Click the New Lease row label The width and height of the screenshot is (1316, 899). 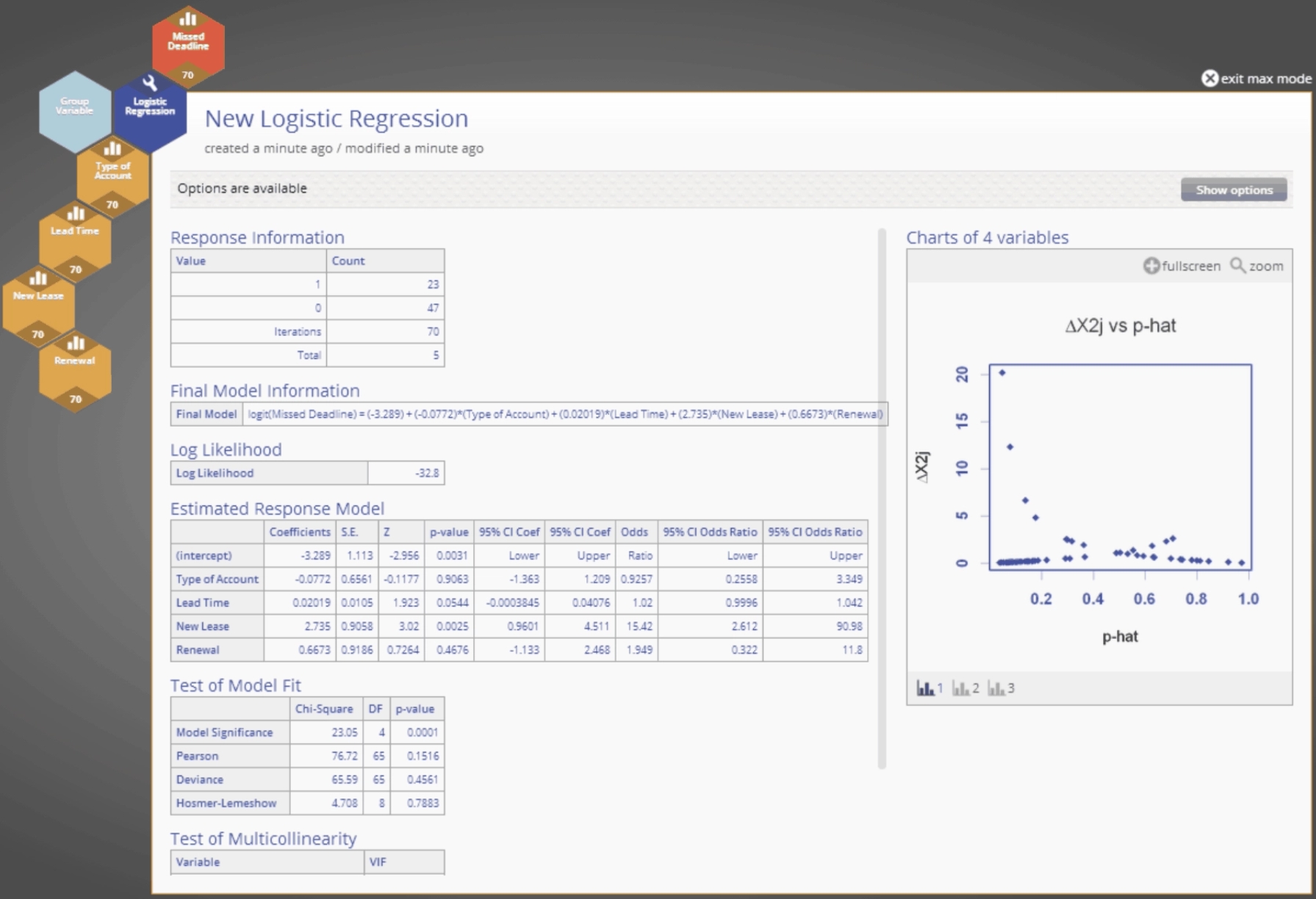click(217, 626)
